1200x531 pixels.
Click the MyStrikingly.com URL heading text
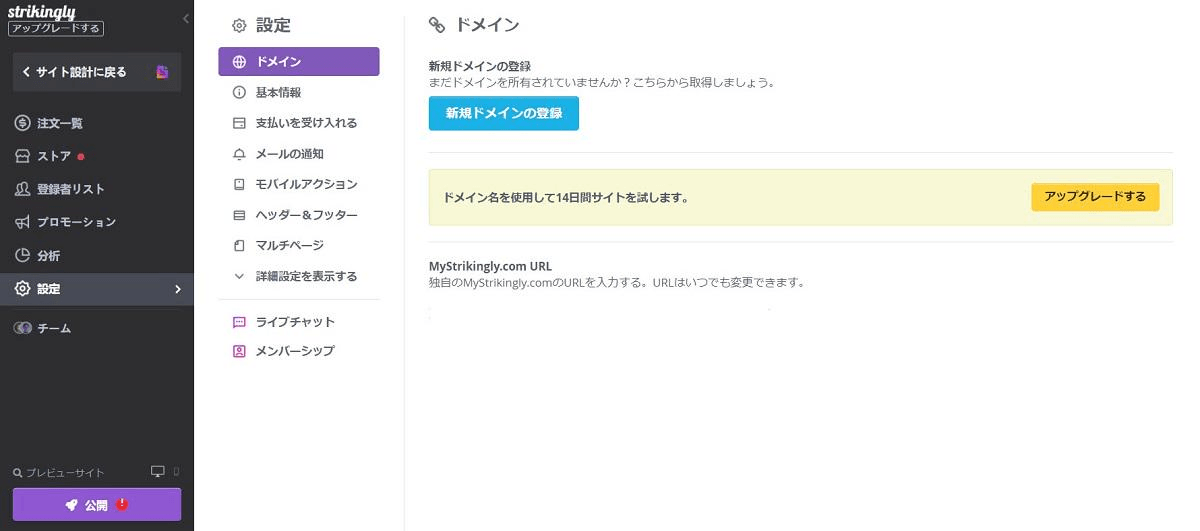coord(490,266)
